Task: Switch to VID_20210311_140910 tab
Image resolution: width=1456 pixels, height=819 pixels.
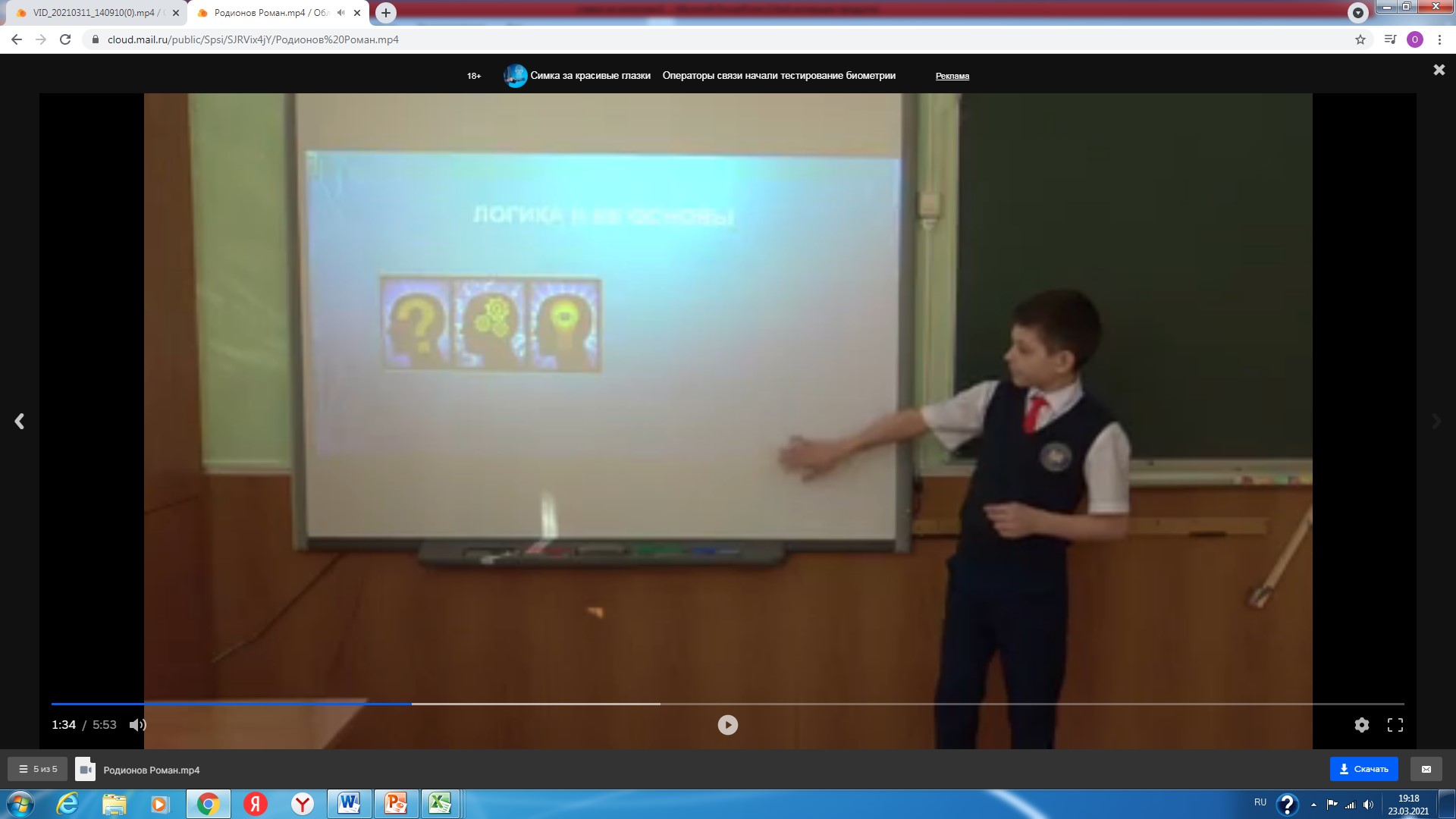Action: 91,13
